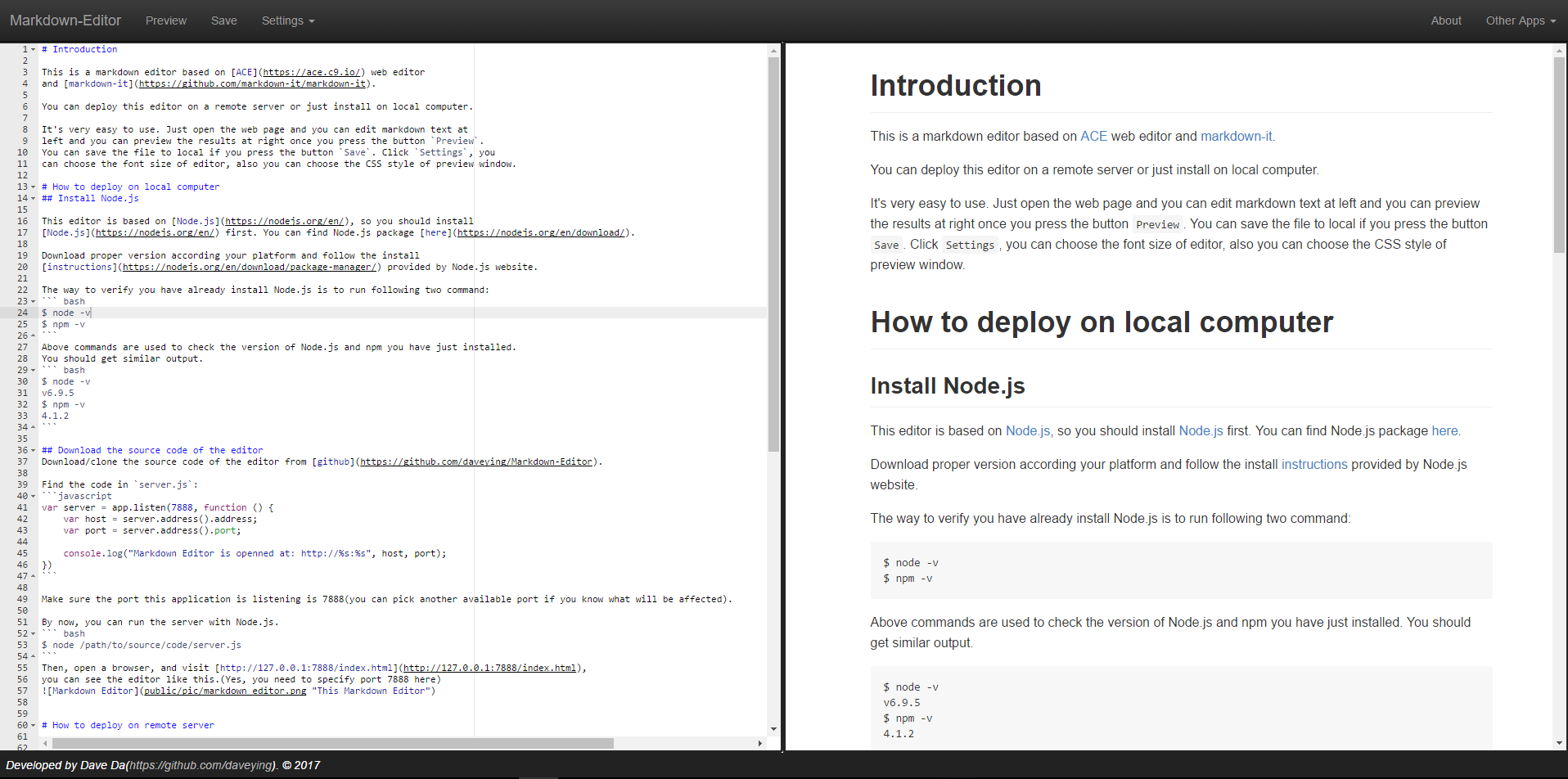Click the inline 'Preview' code tag in preview
1568x779 pixels.
click(x=1158, y=224)
